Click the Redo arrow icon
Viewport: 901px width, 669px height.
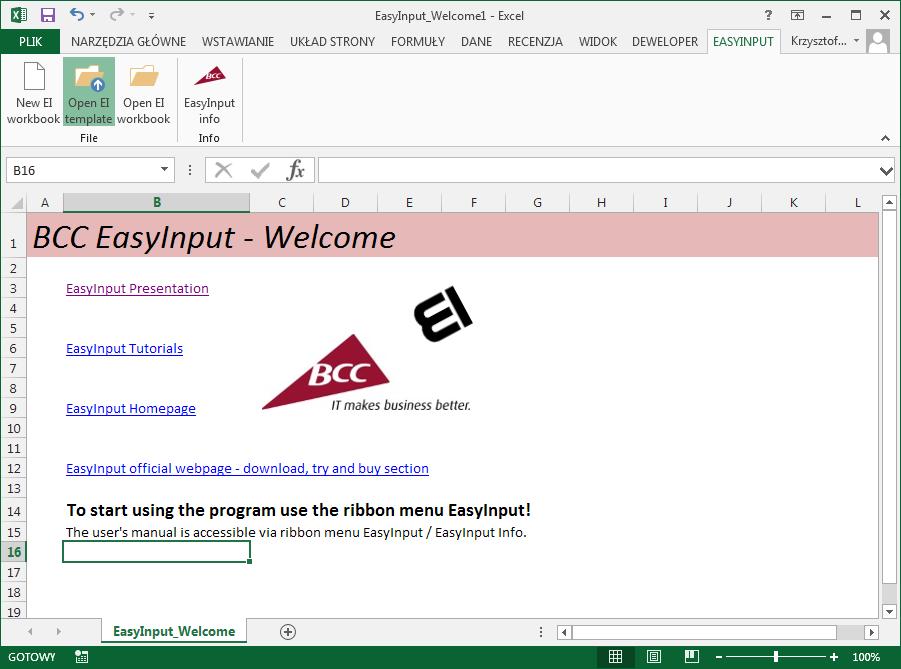tap(116, 14)
